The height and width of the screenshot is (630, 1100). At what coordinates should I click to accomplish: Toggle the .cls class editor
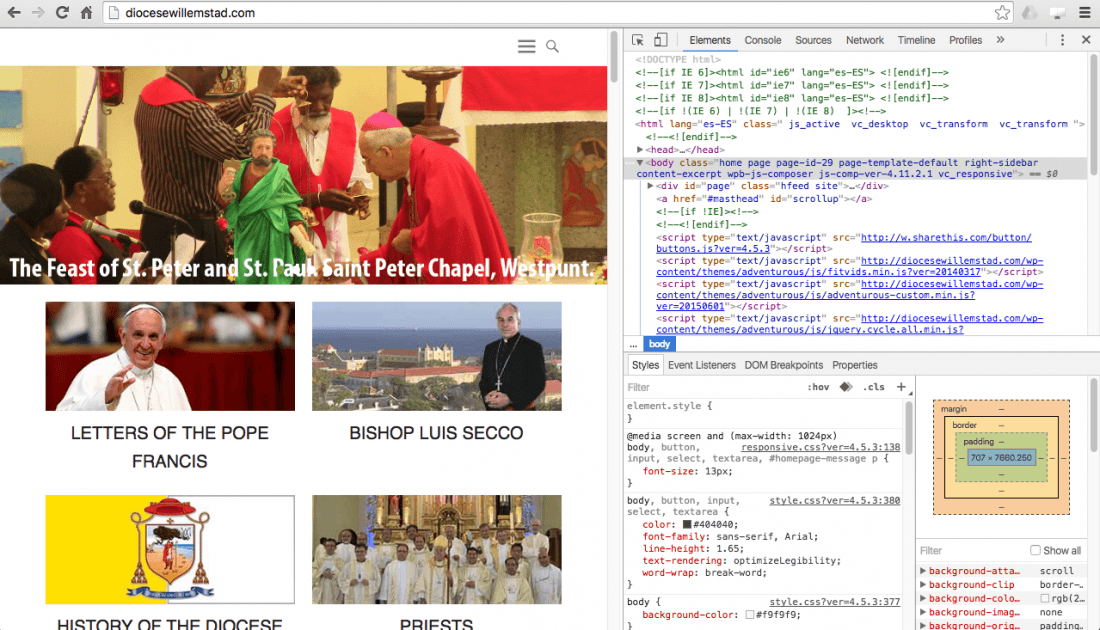[x=873, y=387]
